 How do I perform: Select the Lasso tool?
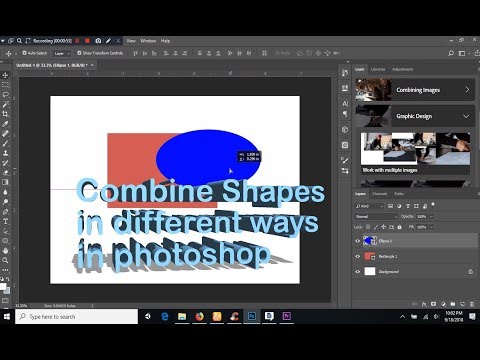[x=5, y=95]
